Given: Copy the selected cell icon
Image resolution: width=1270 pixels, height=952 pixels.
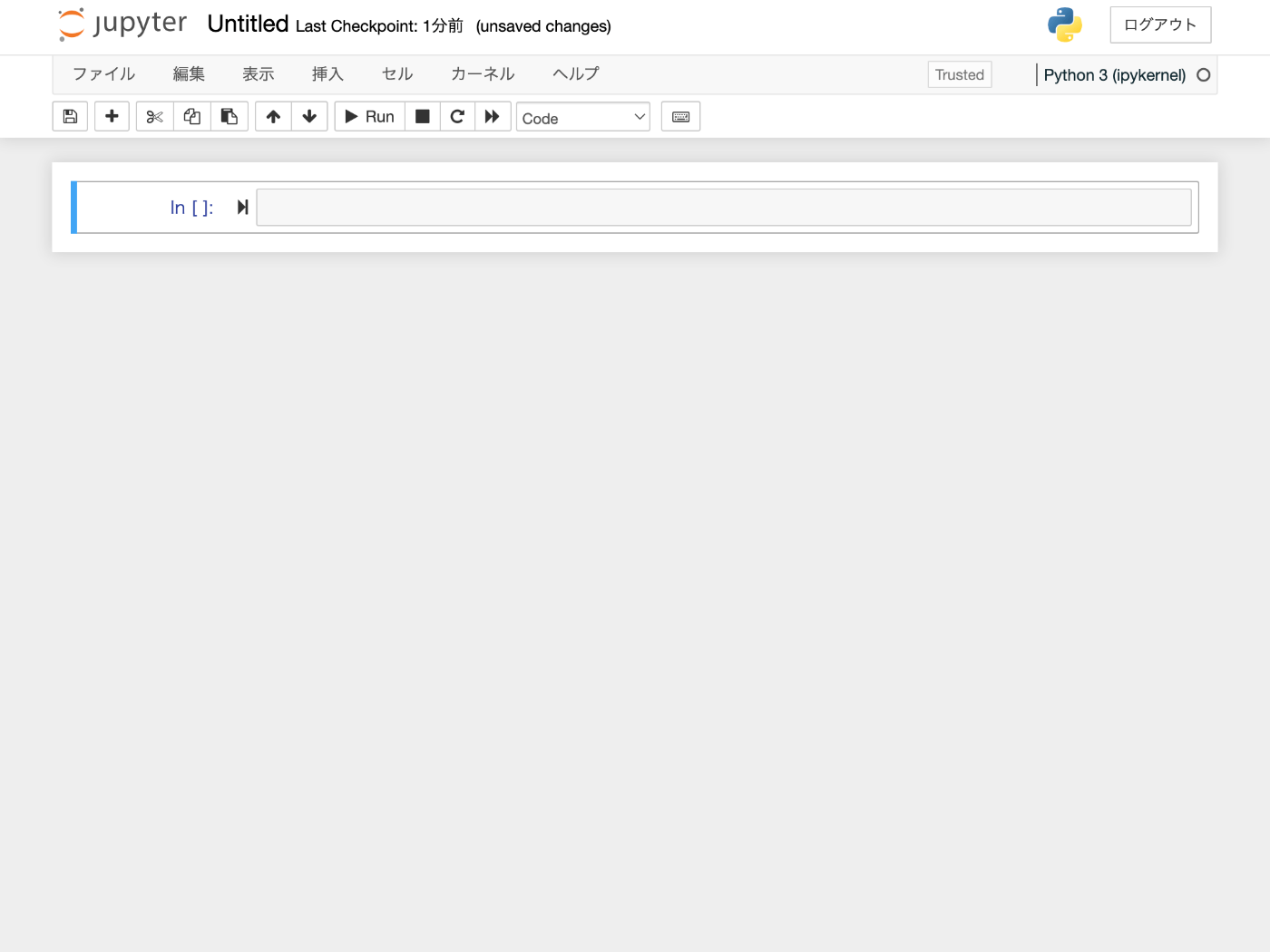Looking at the screenshot, I should (x=192, y=117).
